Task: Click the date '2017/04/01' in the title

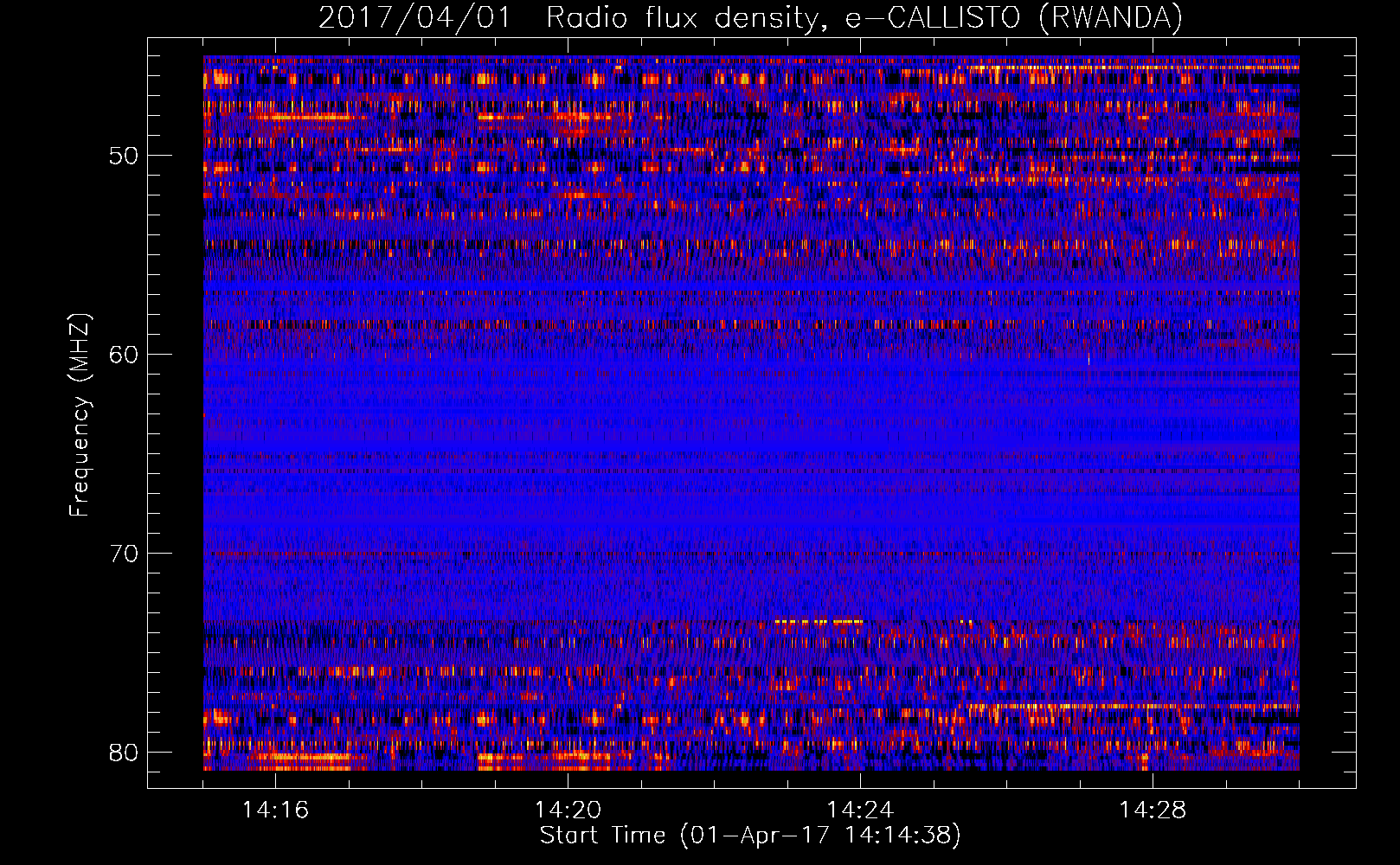Action: (x=414, y=18)
